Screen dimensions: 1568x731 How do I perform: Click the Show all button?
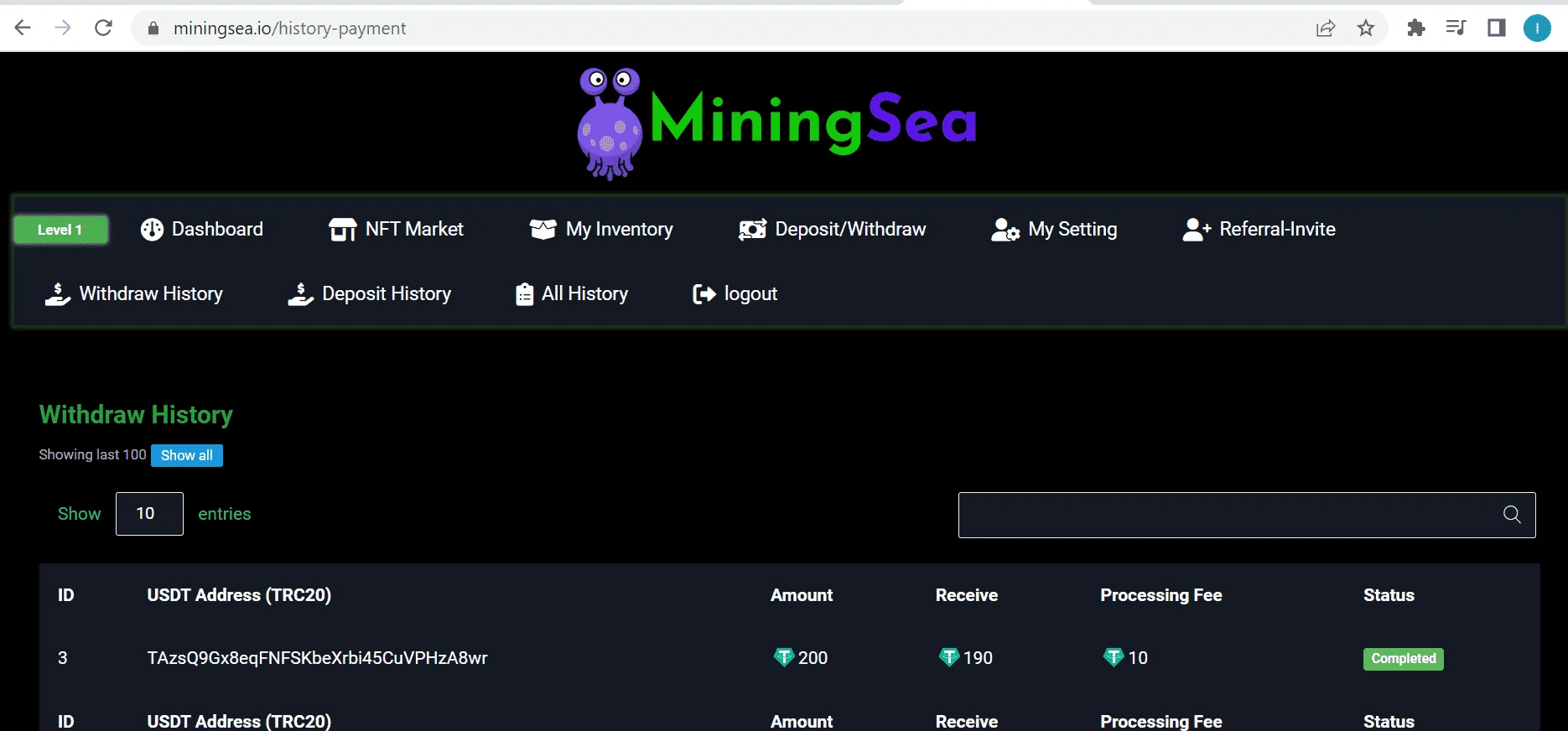click(x=187, y=455)
